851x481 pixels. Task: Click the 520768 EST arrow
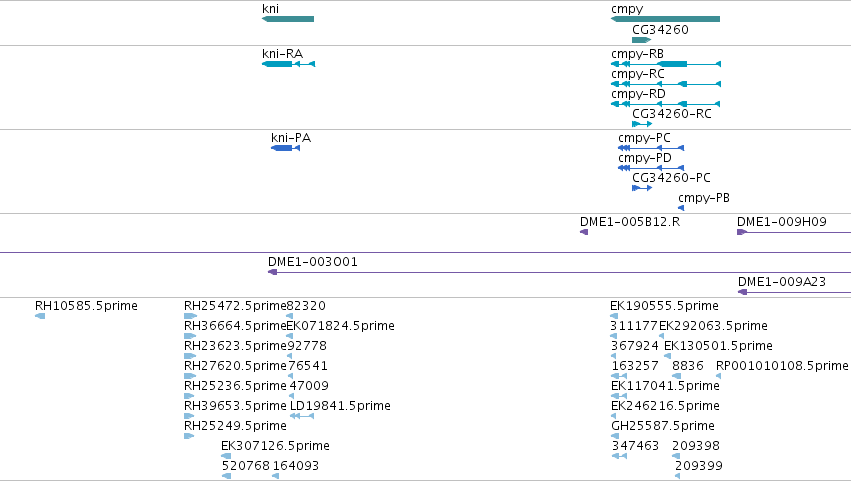pyautogui.click(x=226, y=476)
